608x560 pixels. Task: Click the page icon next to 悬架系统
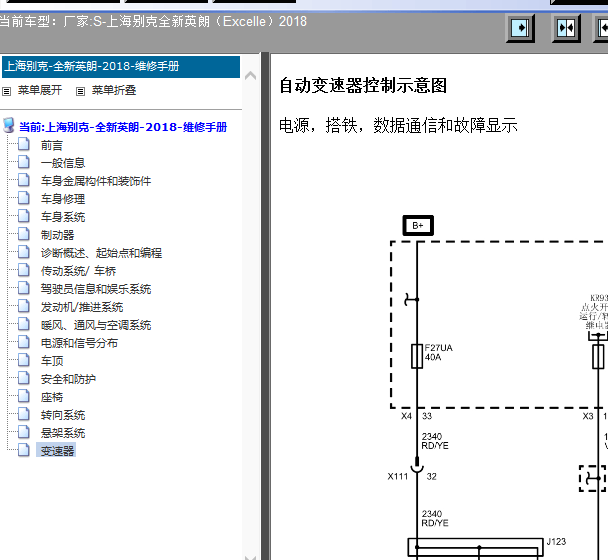click(x=24, y=431)
